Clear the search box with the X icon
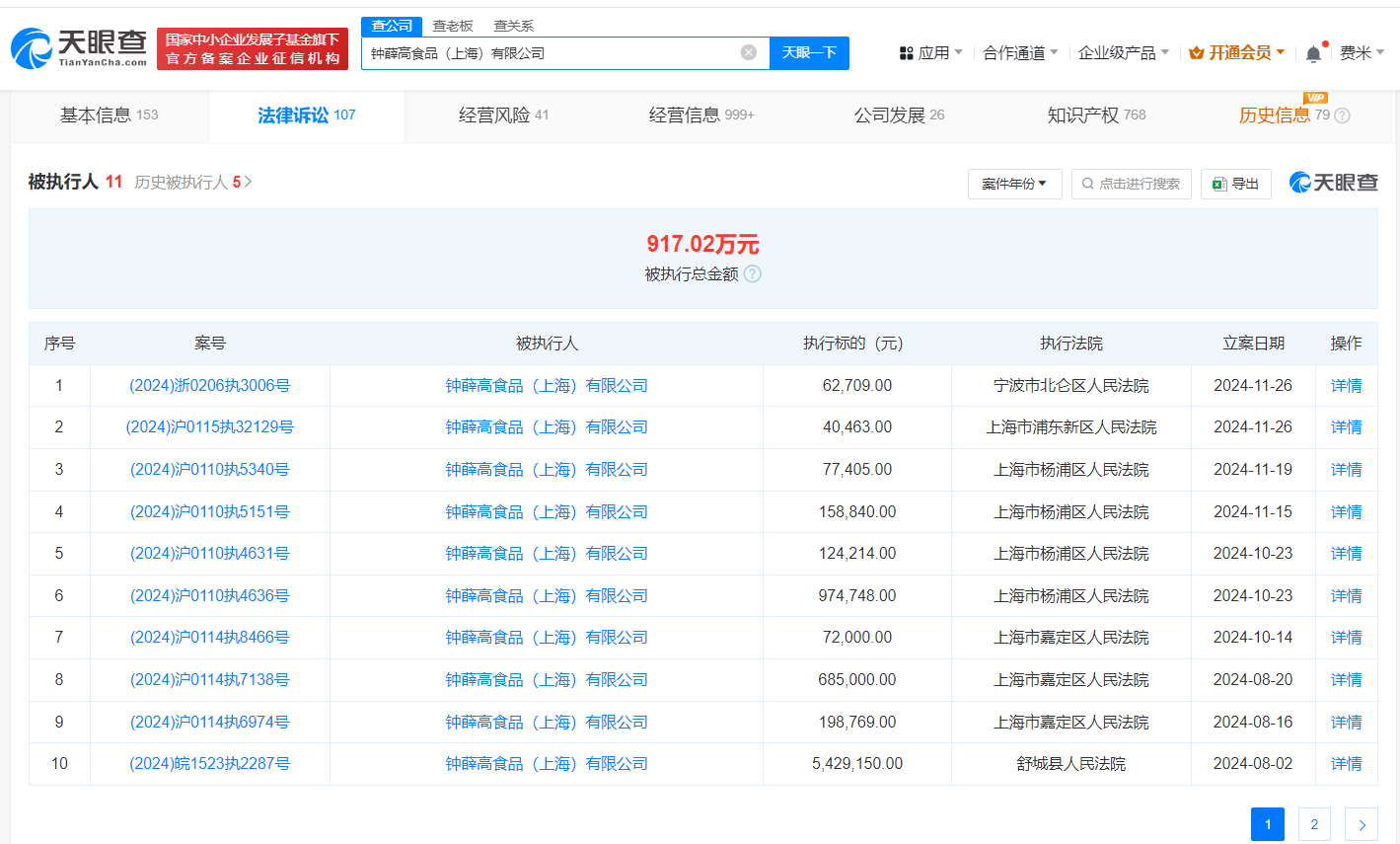The image size is (1400, 844). click(748, 52)
